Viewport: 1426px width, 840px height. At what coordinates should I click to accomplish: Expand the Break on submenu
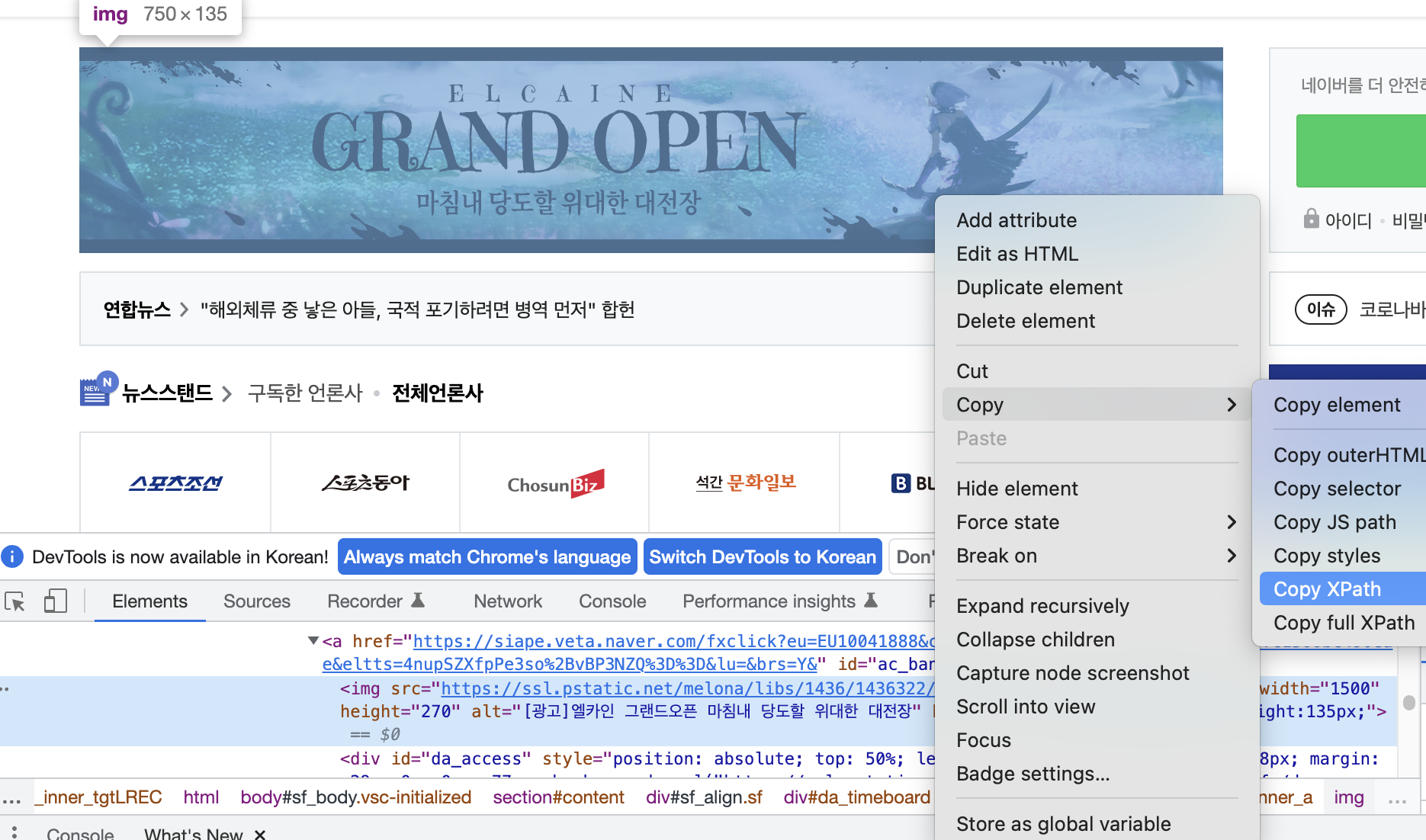pyautogui.click(x=1232, y=555)
